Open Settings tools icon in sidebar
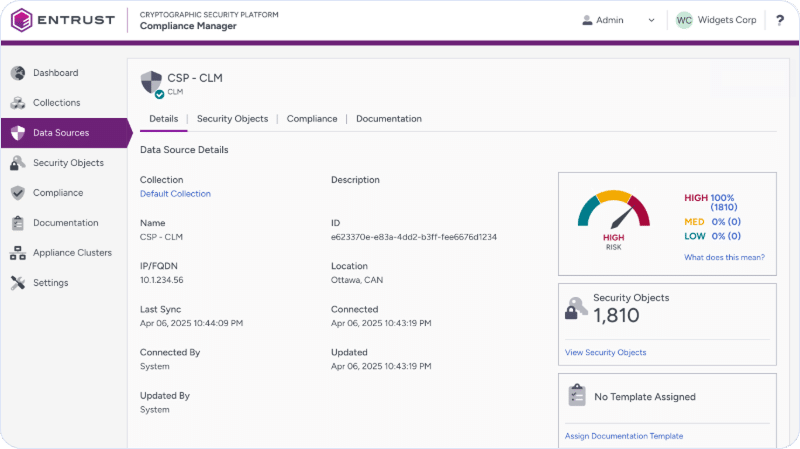This screenshot has height=449, width=800. pyautogui.click(x=17, y=283)
